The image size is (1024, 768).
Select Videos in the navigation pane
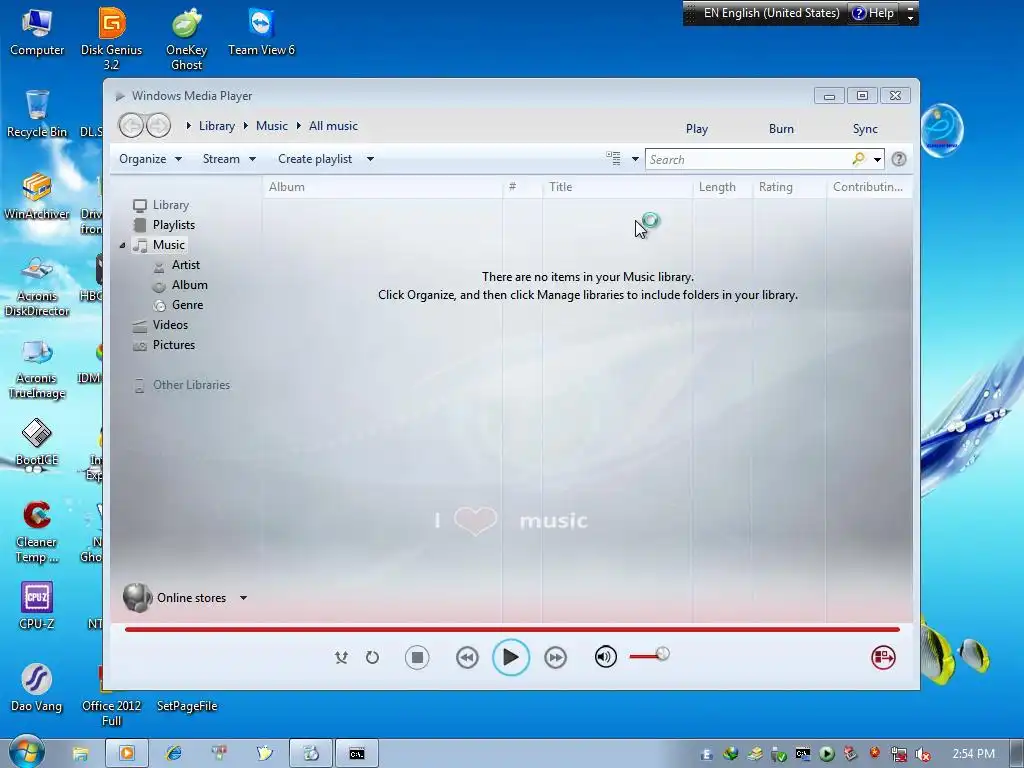point(170,325)
